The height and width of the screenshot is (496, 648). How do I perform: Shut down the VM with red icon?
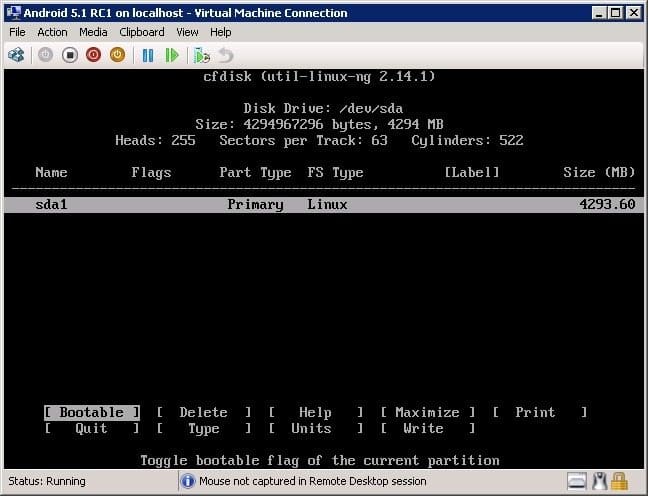(x=93, y=55)
